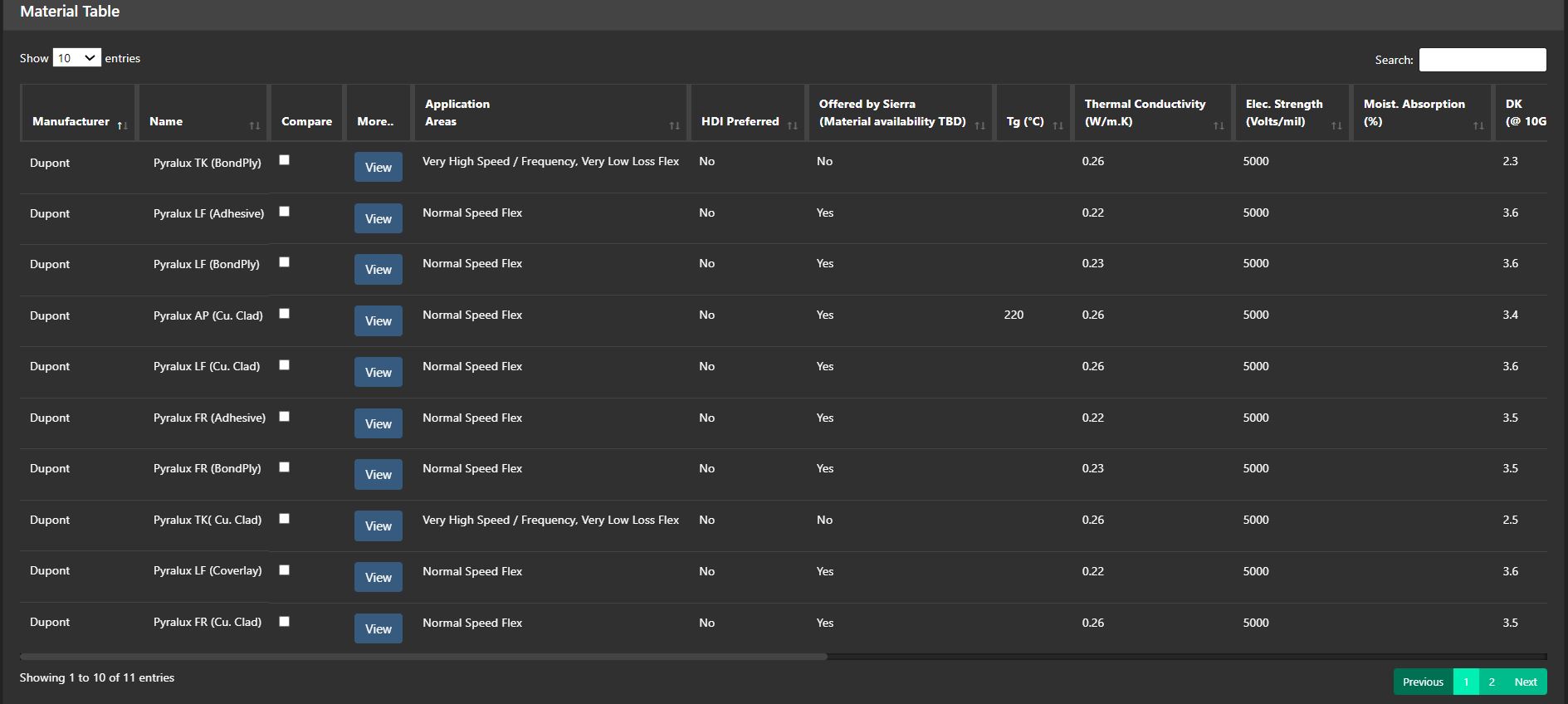This screenshot has width=1568, height=704.
Task: Click the Pyralux LF (Coverlay) name
Action: (208, 570)
